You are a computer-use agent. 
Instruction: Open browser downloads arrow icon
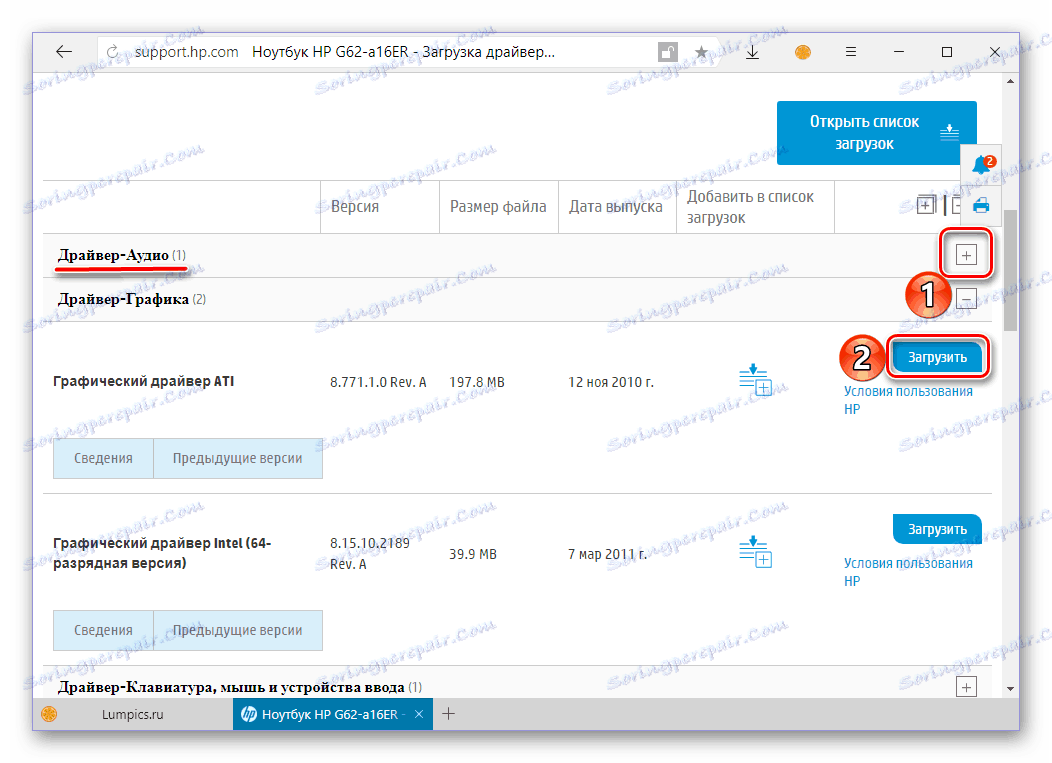[752, 52]
